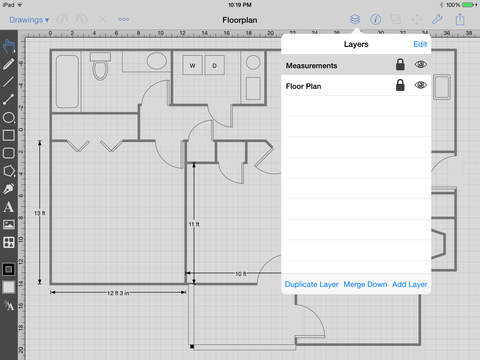The image size is (480, 360).
Task: Select the Ellipse shape tool
Action: [9, 117]
